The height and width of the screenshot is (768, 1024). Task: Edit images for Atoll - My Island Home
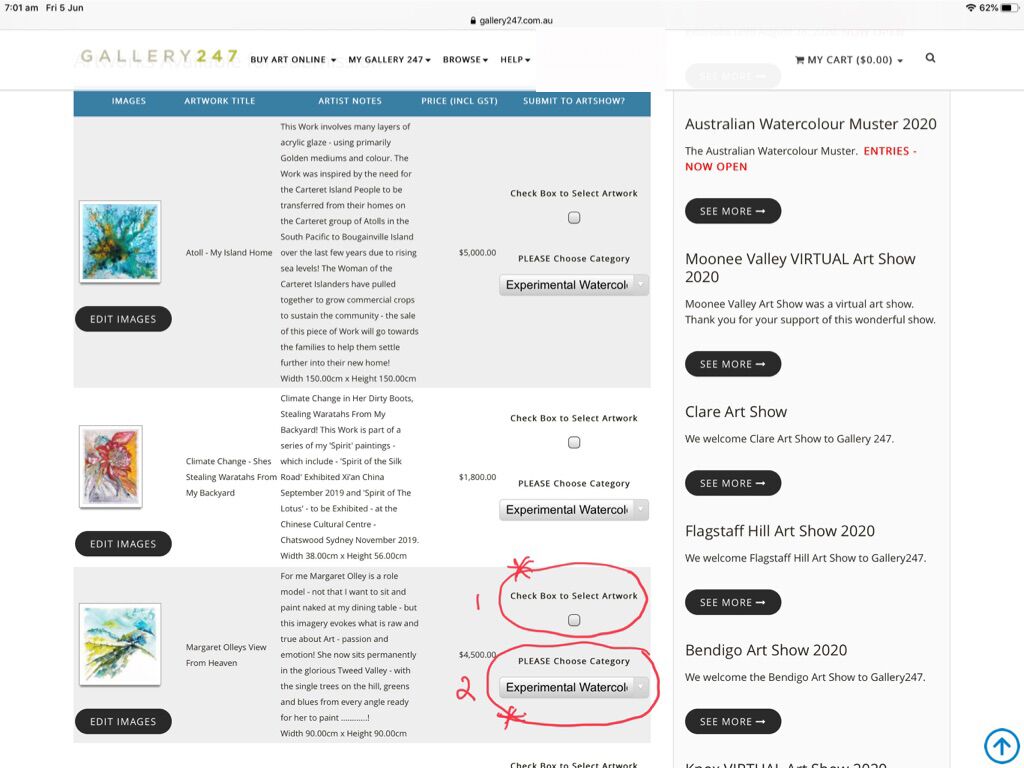pos(123,319)
